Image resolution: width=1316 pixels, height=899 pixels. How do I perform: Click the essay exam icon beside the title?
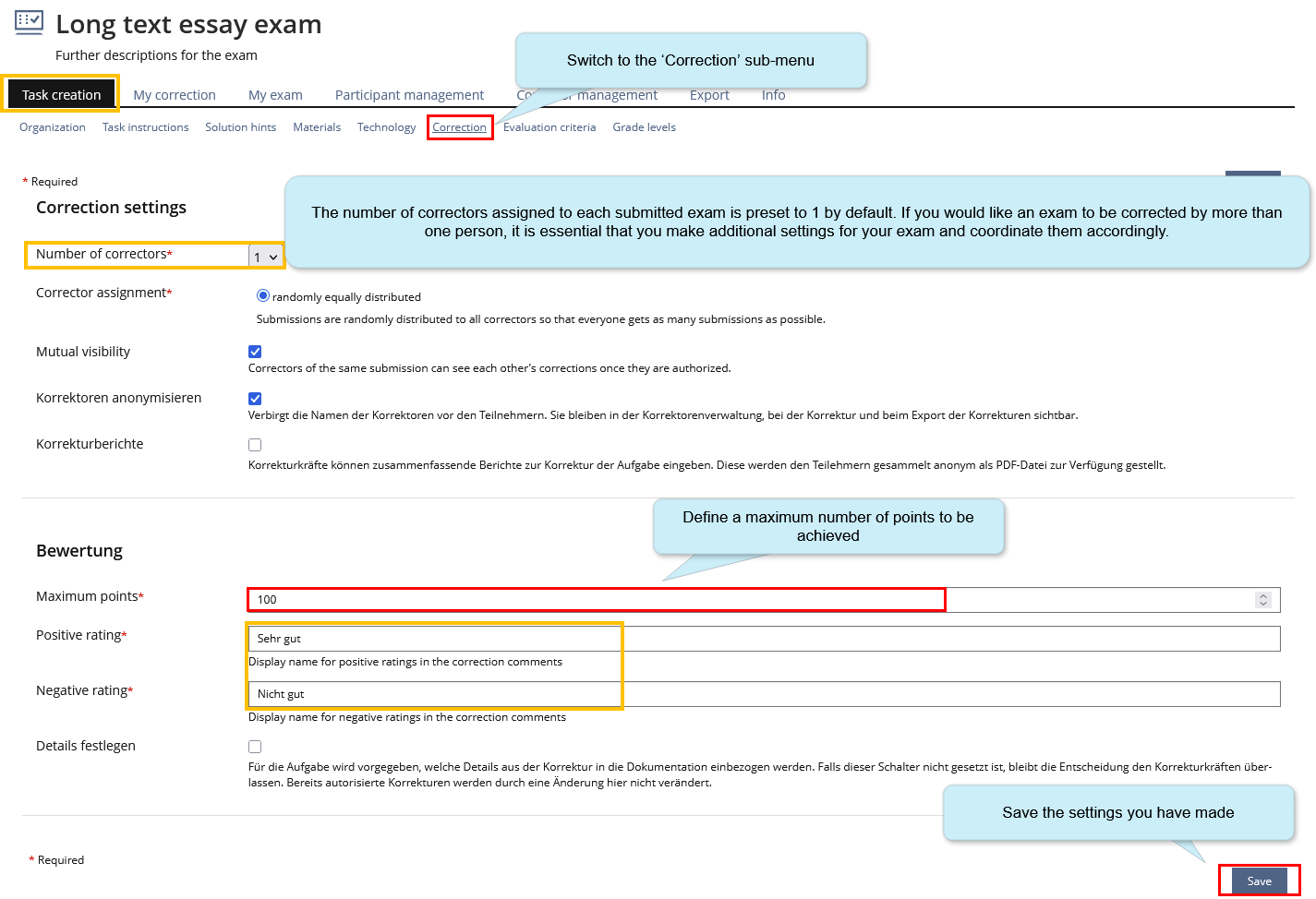[x=27, y=21]
